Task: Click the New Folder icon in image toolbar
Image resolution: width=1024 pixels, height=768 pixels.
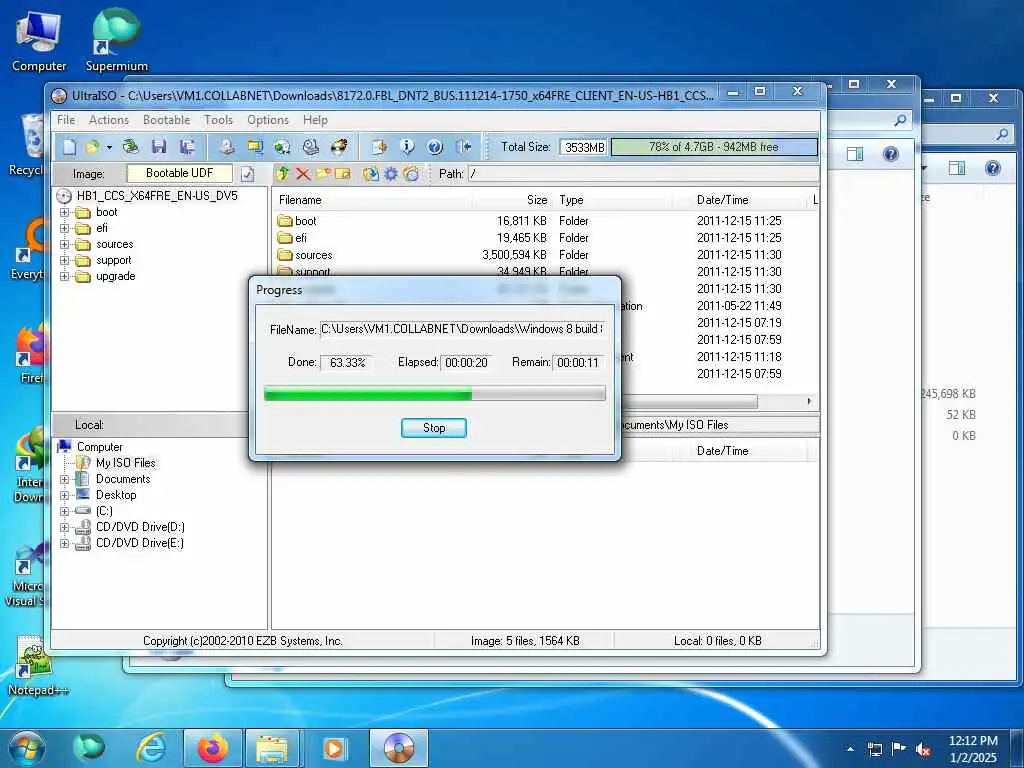Action: [x=323, y=174]
